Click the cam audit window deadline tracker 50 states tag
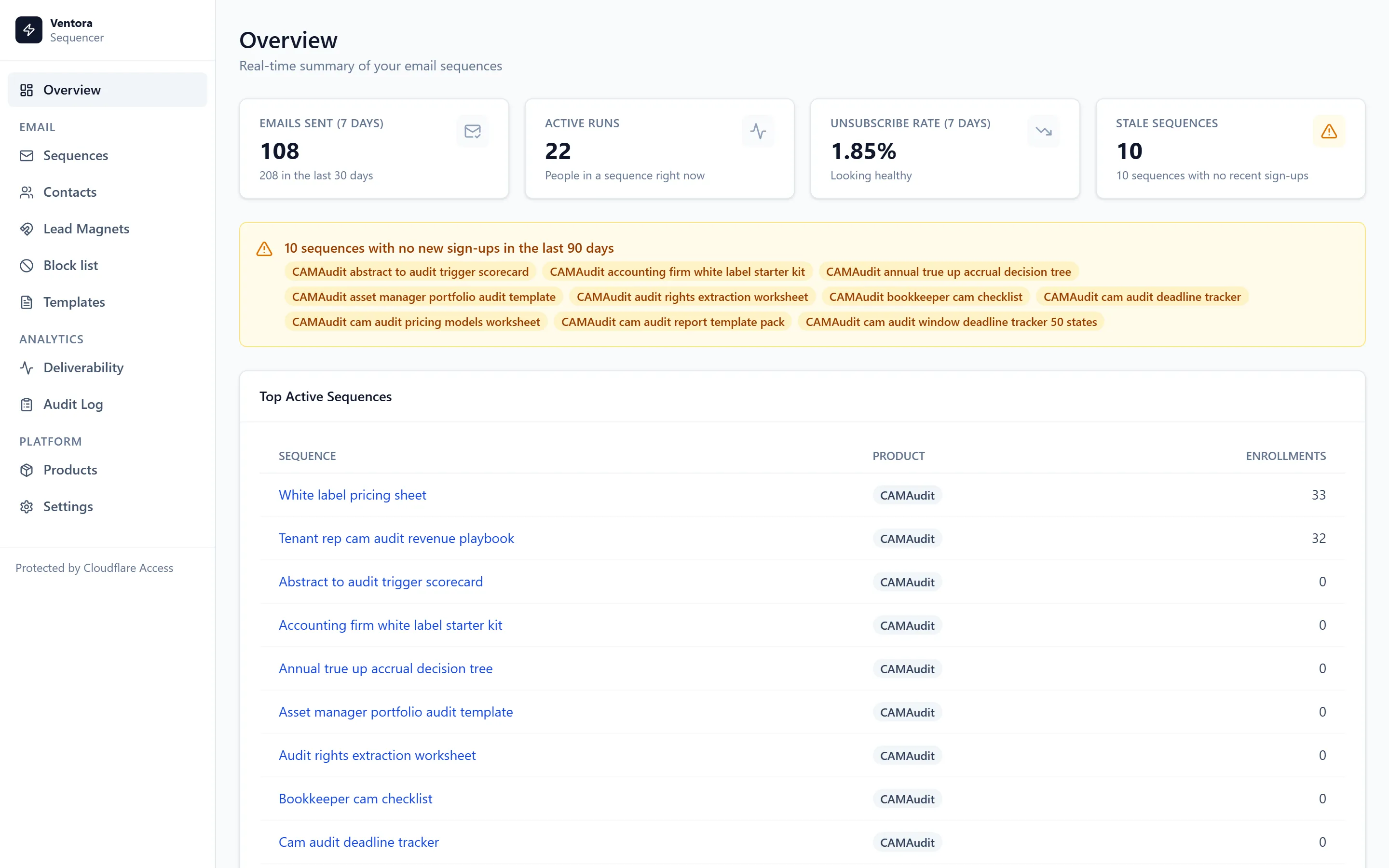This screenshot has height=868, width=1389. pyautogui.click(x=951, y=322)
